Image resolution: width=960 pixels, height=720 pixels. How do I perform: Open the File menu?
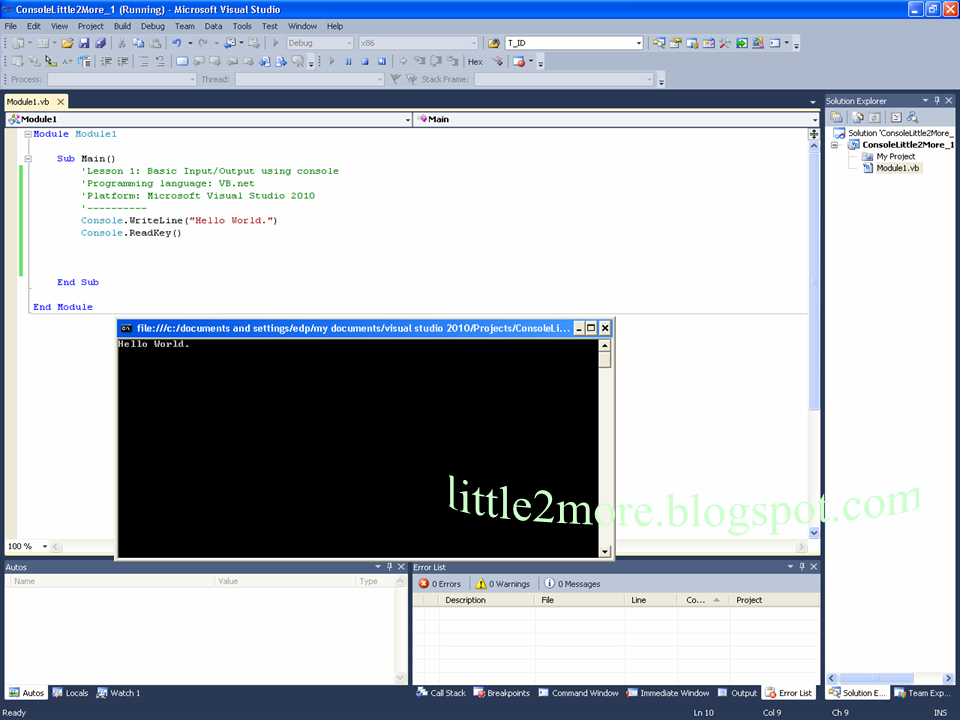coord(10,26)
